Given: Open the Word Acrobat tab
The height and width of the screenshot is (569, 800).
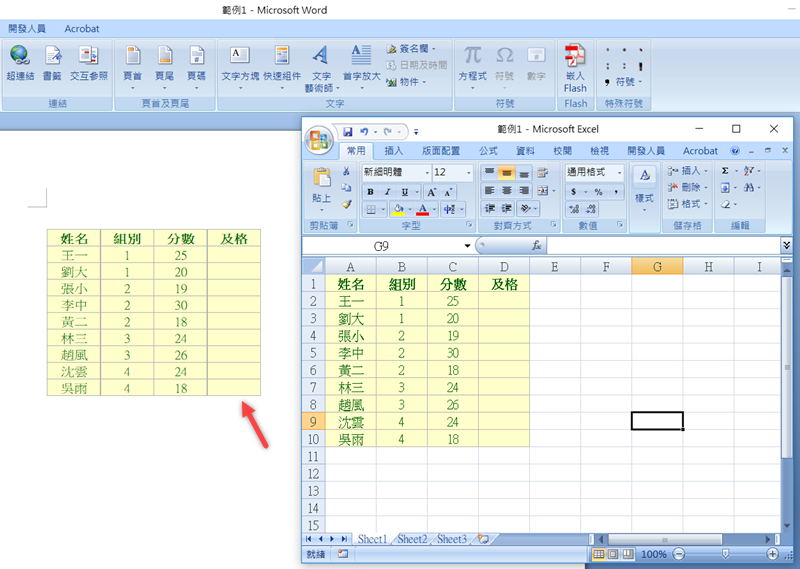Looking at the screenshot, I should 82,29.
